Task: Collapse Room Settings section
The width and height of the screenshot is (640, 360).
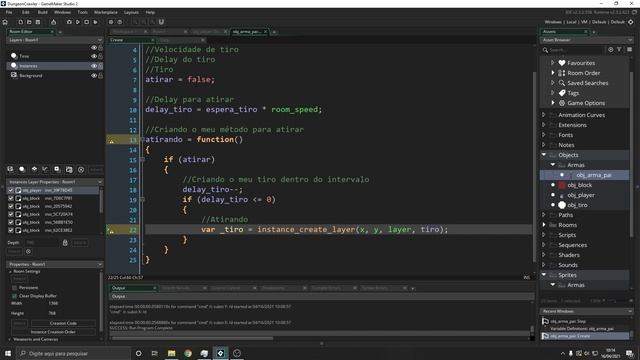Action: pyautogui.click(x=11, y=271)
